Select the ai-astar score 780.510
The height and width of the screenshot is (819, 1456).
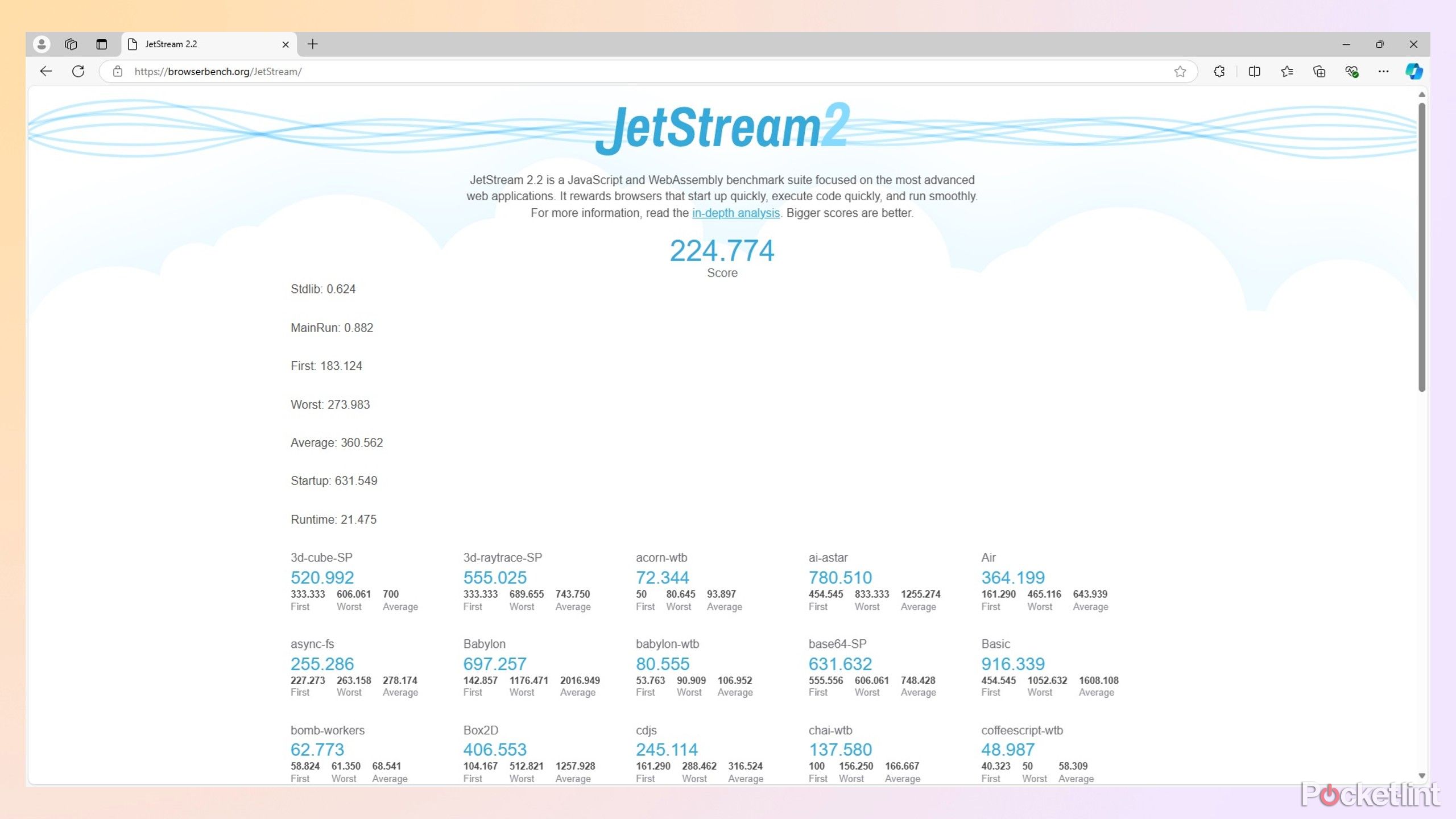pyautogui.click(x=841, y=578)
